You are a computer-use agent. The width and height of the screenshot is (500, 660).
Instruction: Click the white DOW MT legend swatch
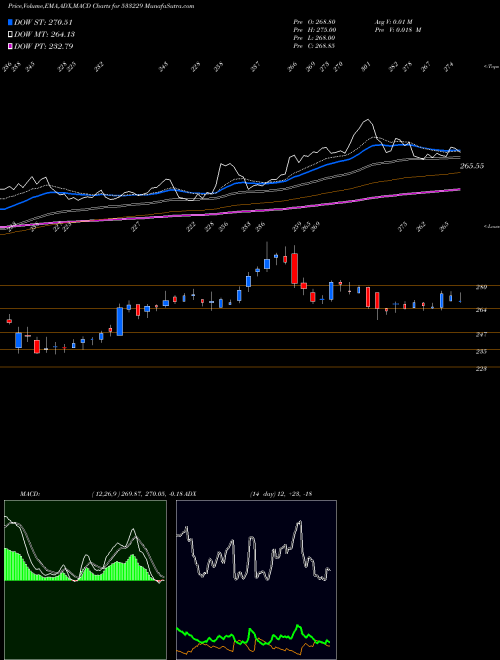pos(11,34)
